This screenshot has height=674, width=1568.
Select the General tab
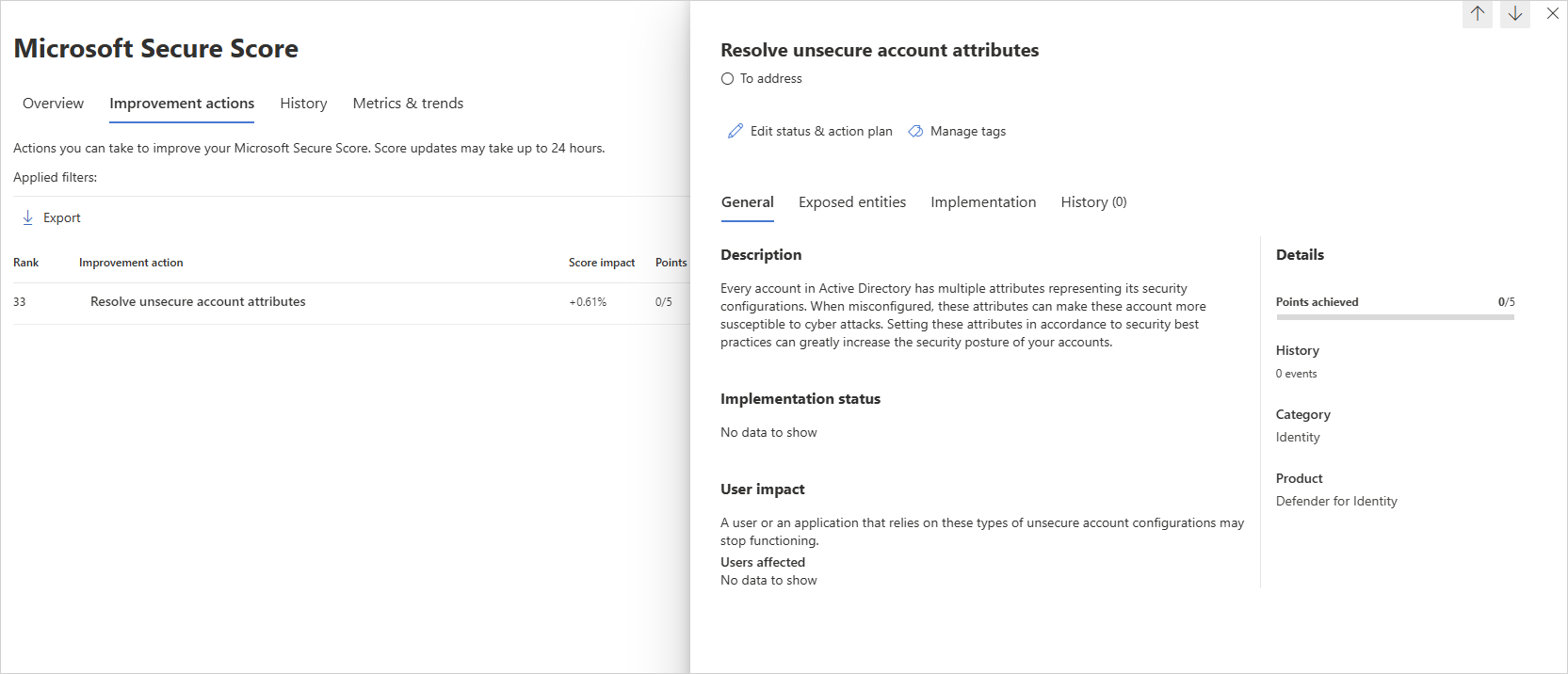tap(748, 202)
